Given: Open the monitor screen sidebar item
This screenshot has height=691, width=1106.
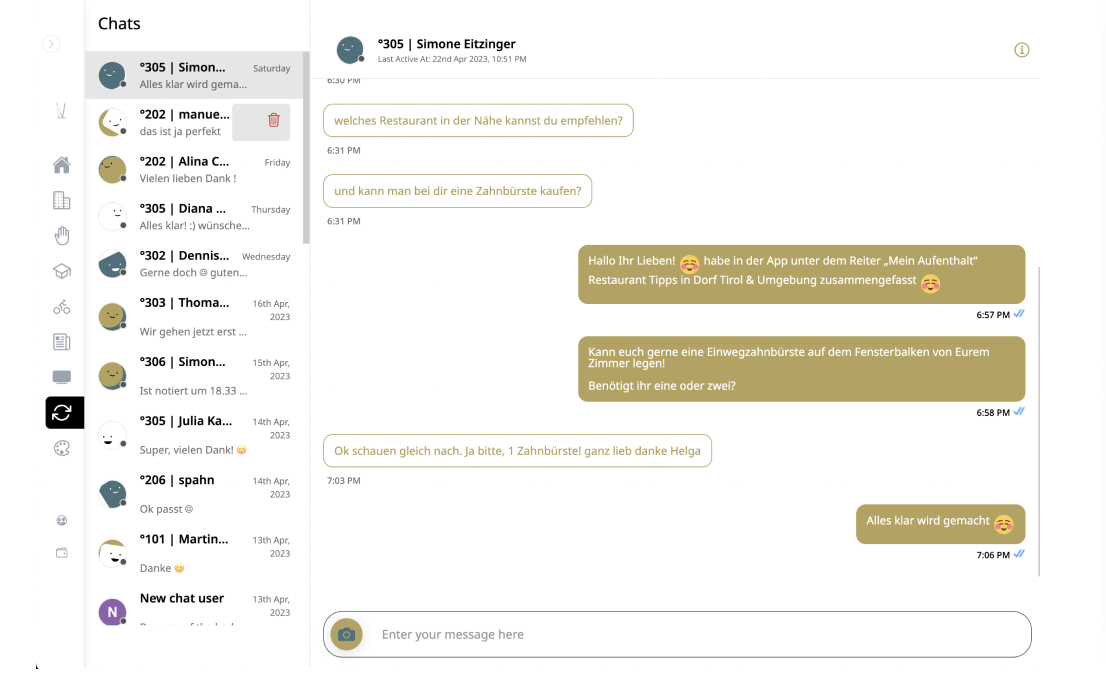Looking at the screenshot, I should click(x=62, y=377).
